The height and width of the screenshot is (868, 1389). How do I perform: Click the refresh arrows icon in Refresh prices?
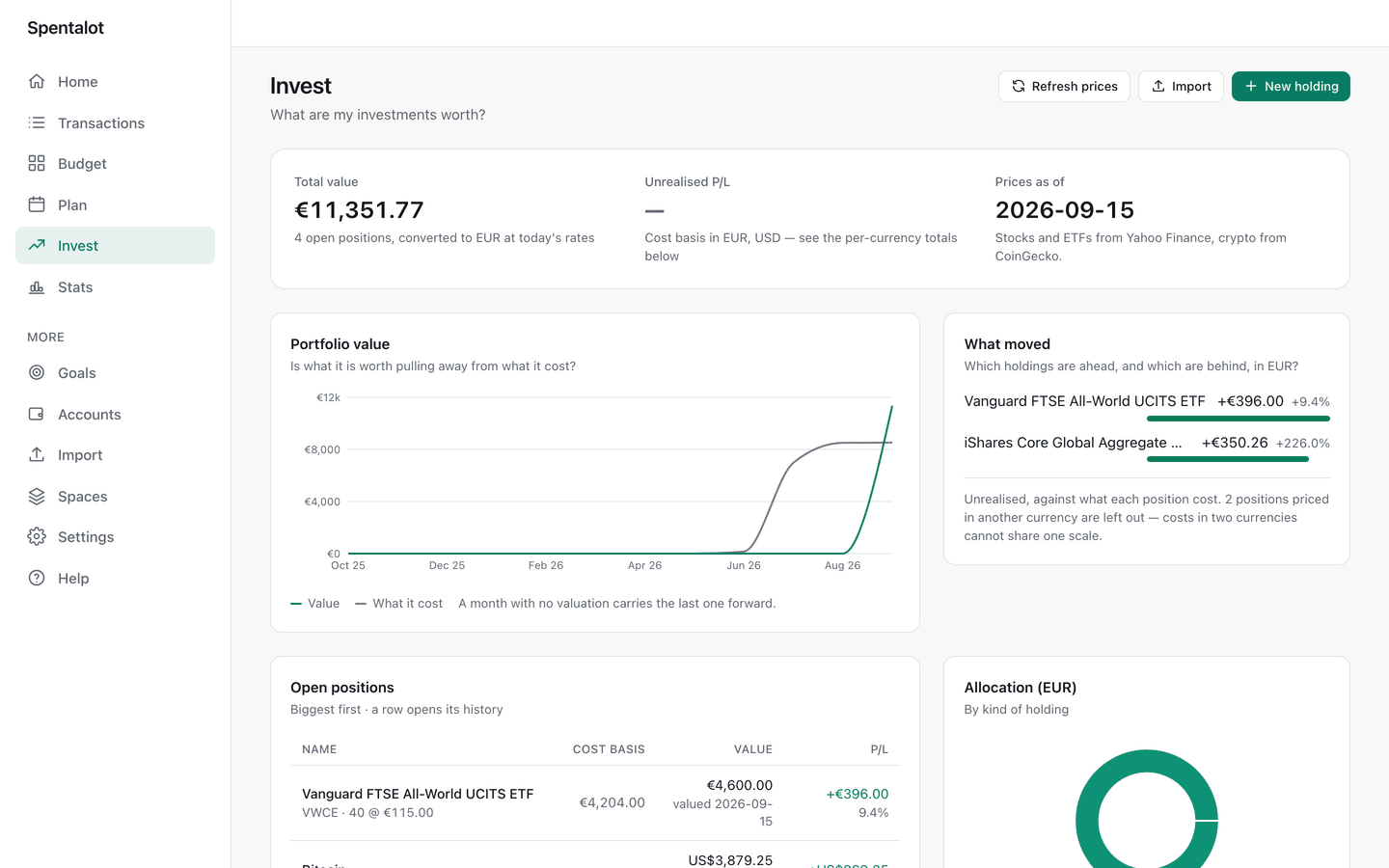(1019, 87)
